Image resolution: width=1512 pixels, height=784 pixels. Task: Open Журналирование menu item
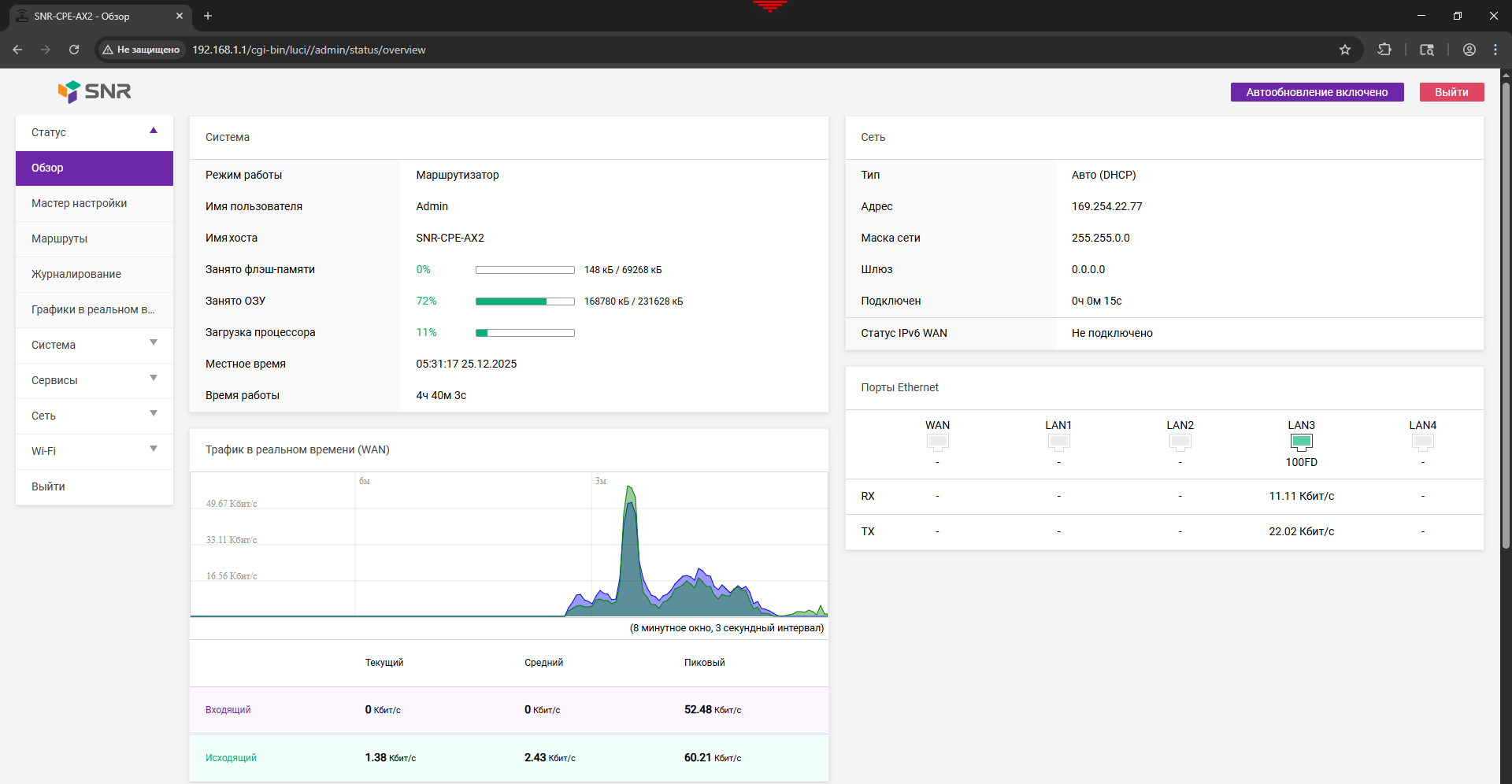point(76,274)
